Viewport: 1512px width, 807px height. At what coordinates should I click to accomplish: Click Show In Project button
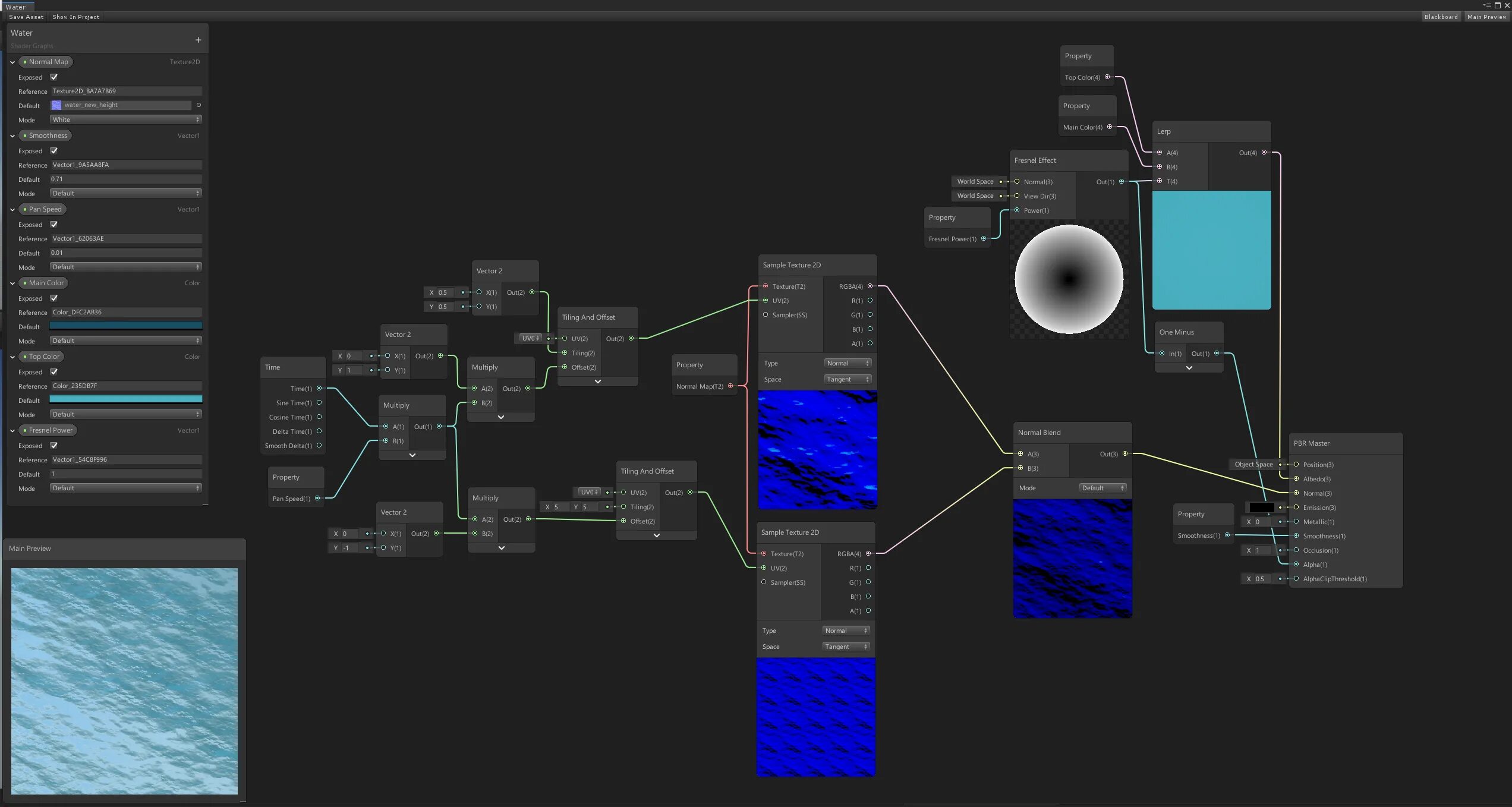[75, 17]
